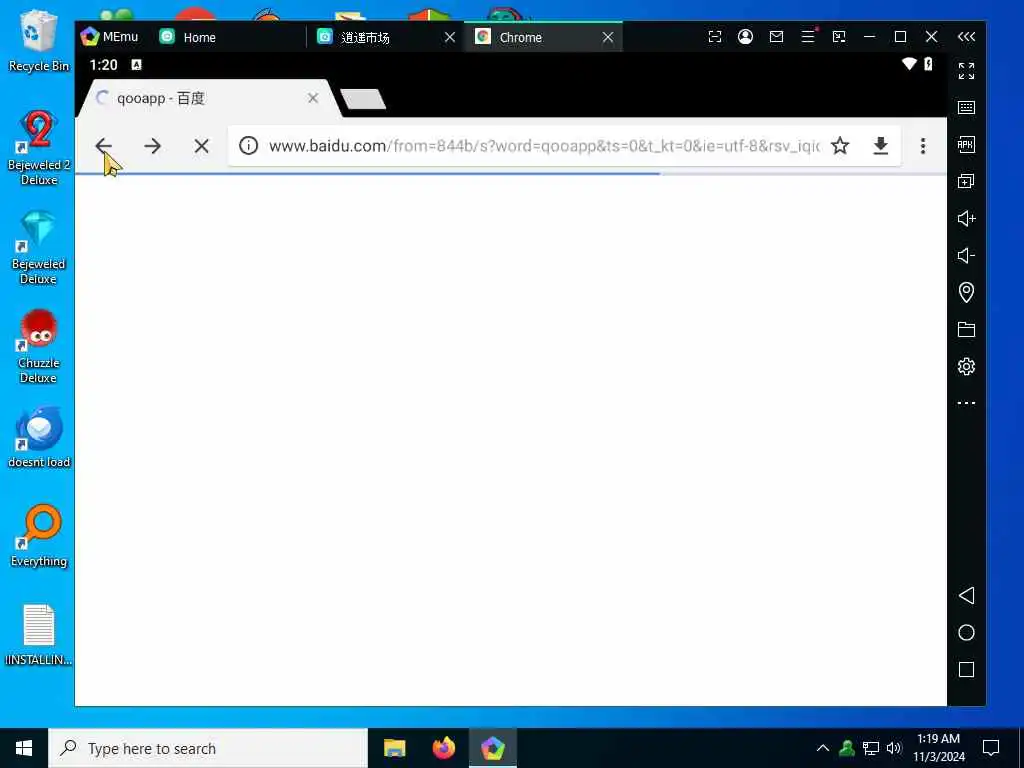Open MEmu shared folder
Image resolution: width=1024 pixels, height=768 pixels.
click(x=967, y=329)
